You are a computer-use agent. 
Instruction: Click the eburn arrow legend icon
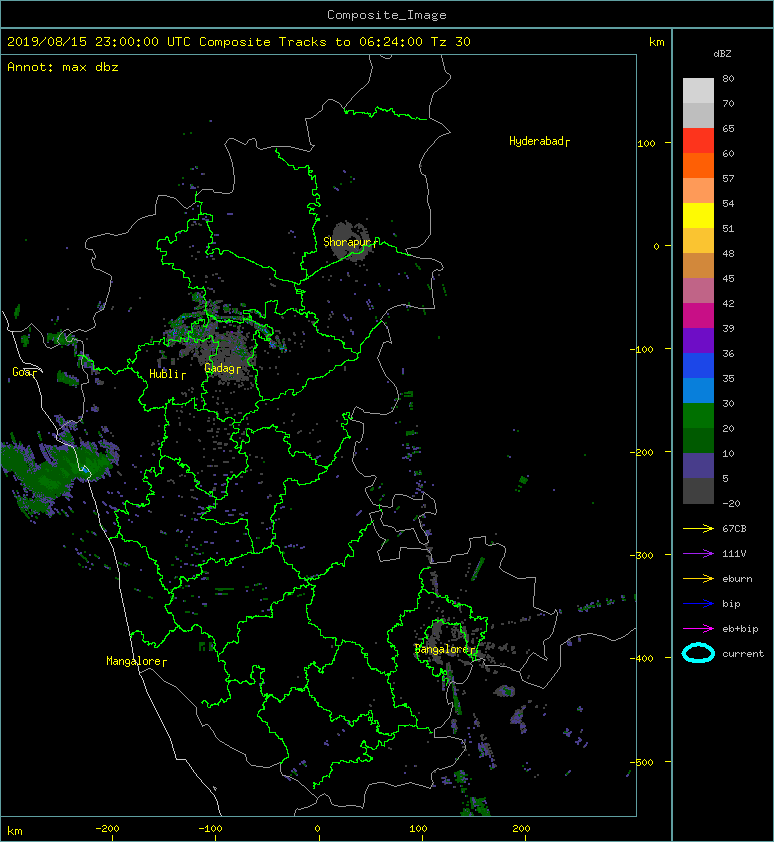pos(698,578)
